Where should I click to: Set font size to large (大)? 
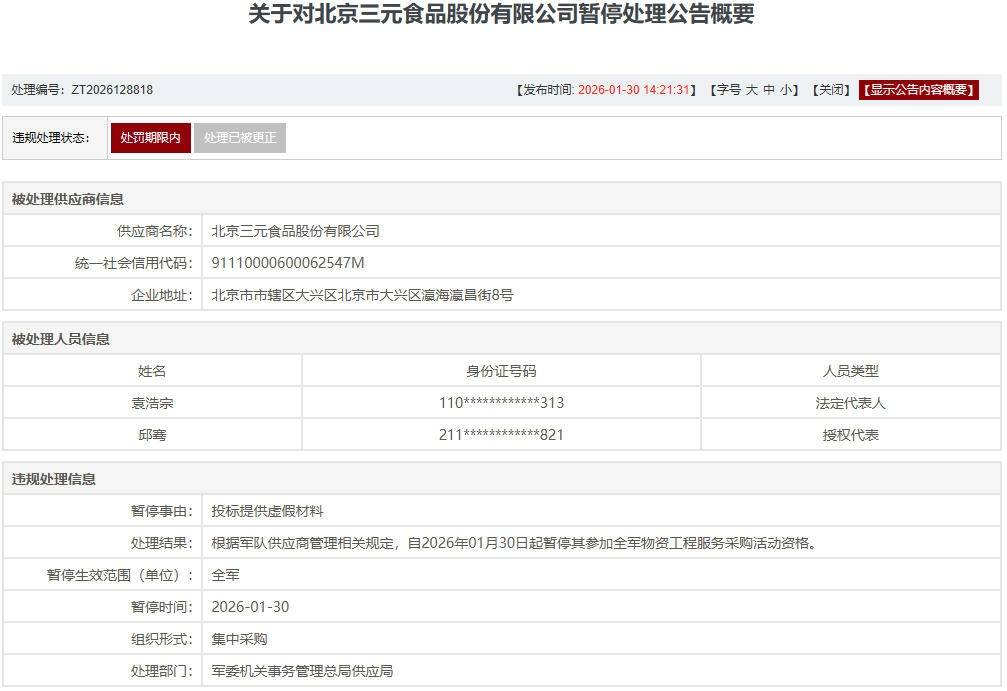[752, 90]
